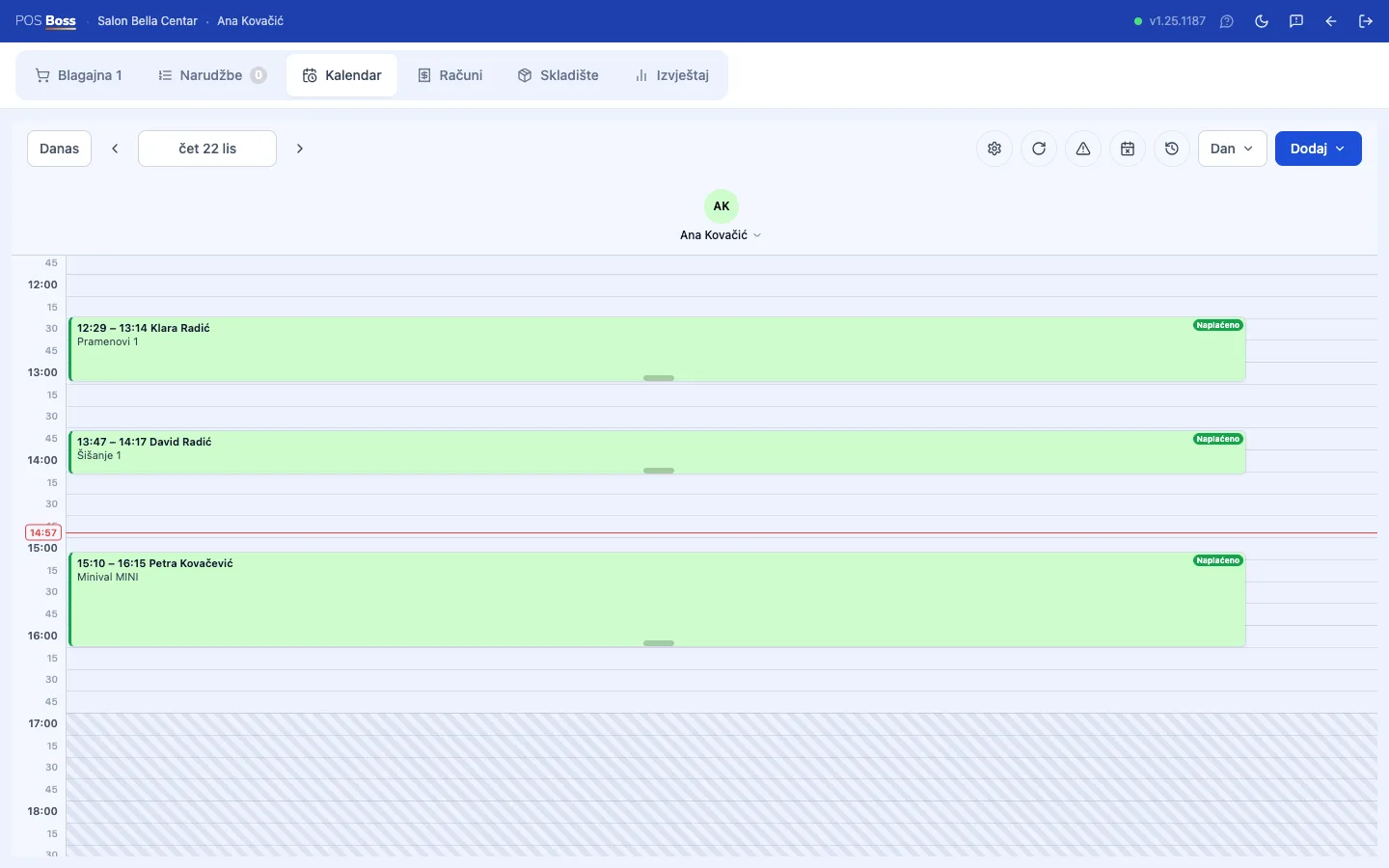Viewport: 1389px width, 868px height.
Task: Switch to the Blagajna 1 tab
Action: [x=79, y=75]
